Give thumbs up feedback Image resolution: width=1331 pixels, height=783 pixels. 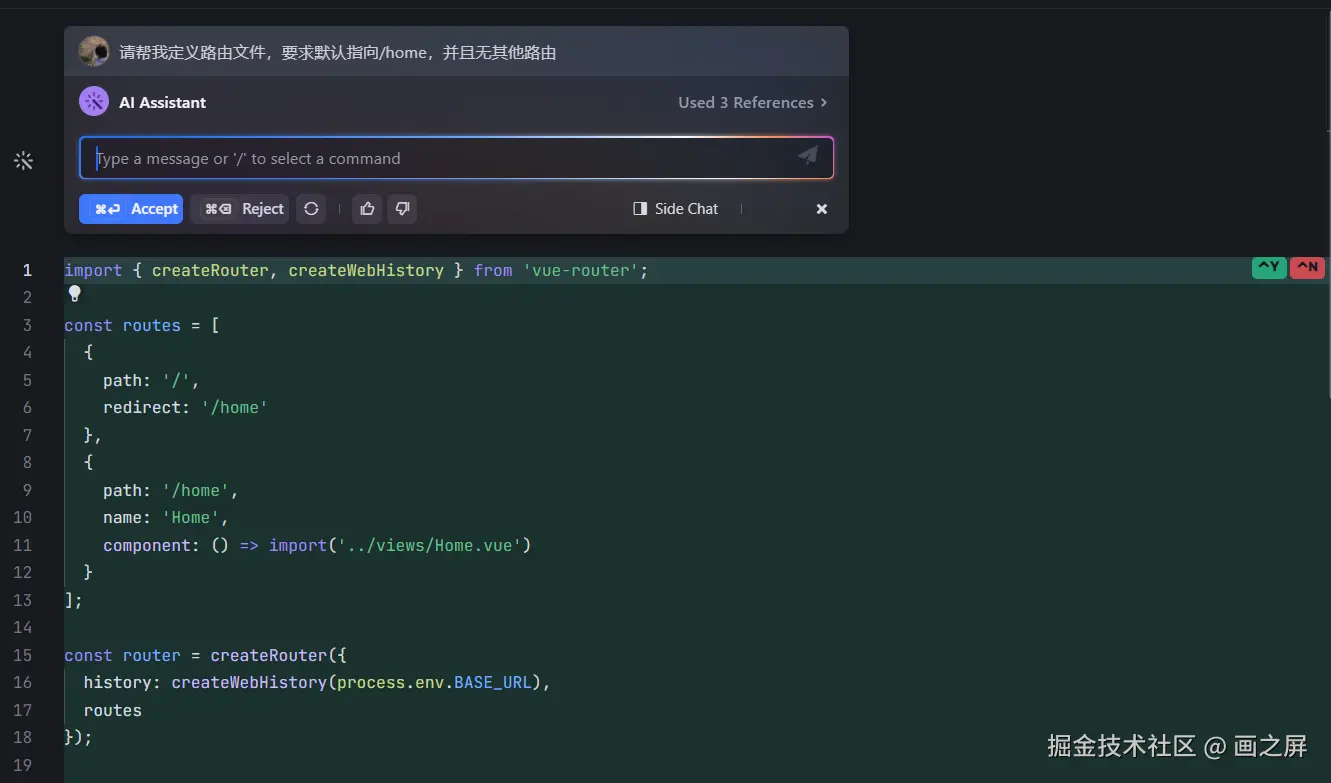click(367, 209)
